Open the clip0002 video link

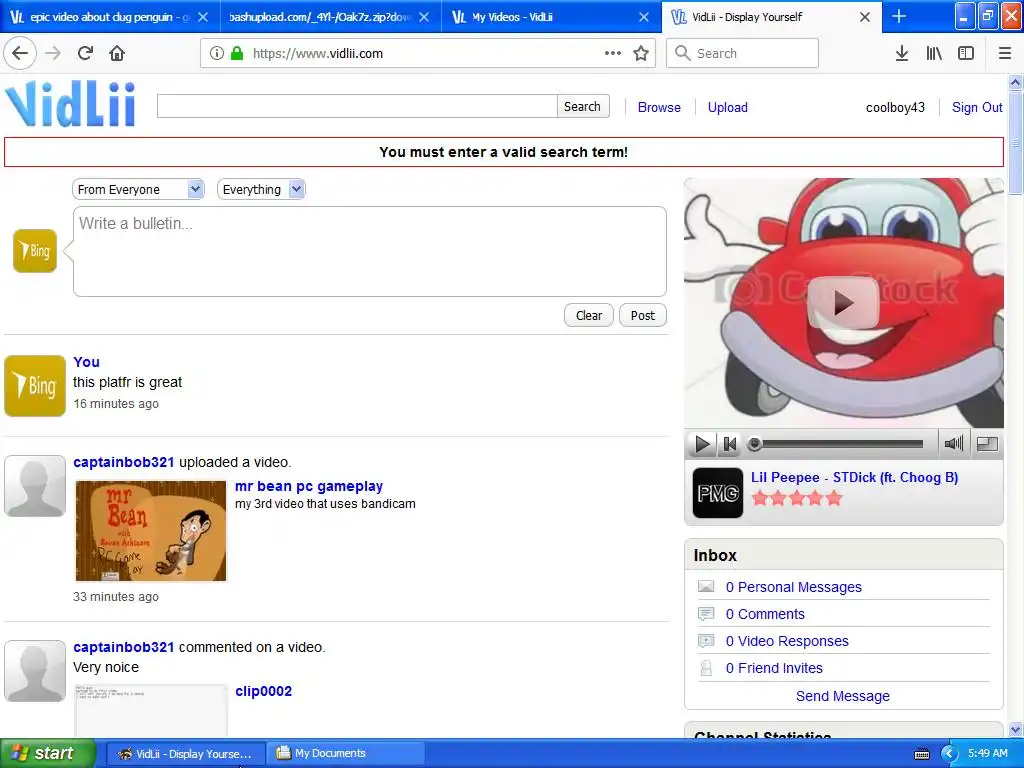[263, 691]
